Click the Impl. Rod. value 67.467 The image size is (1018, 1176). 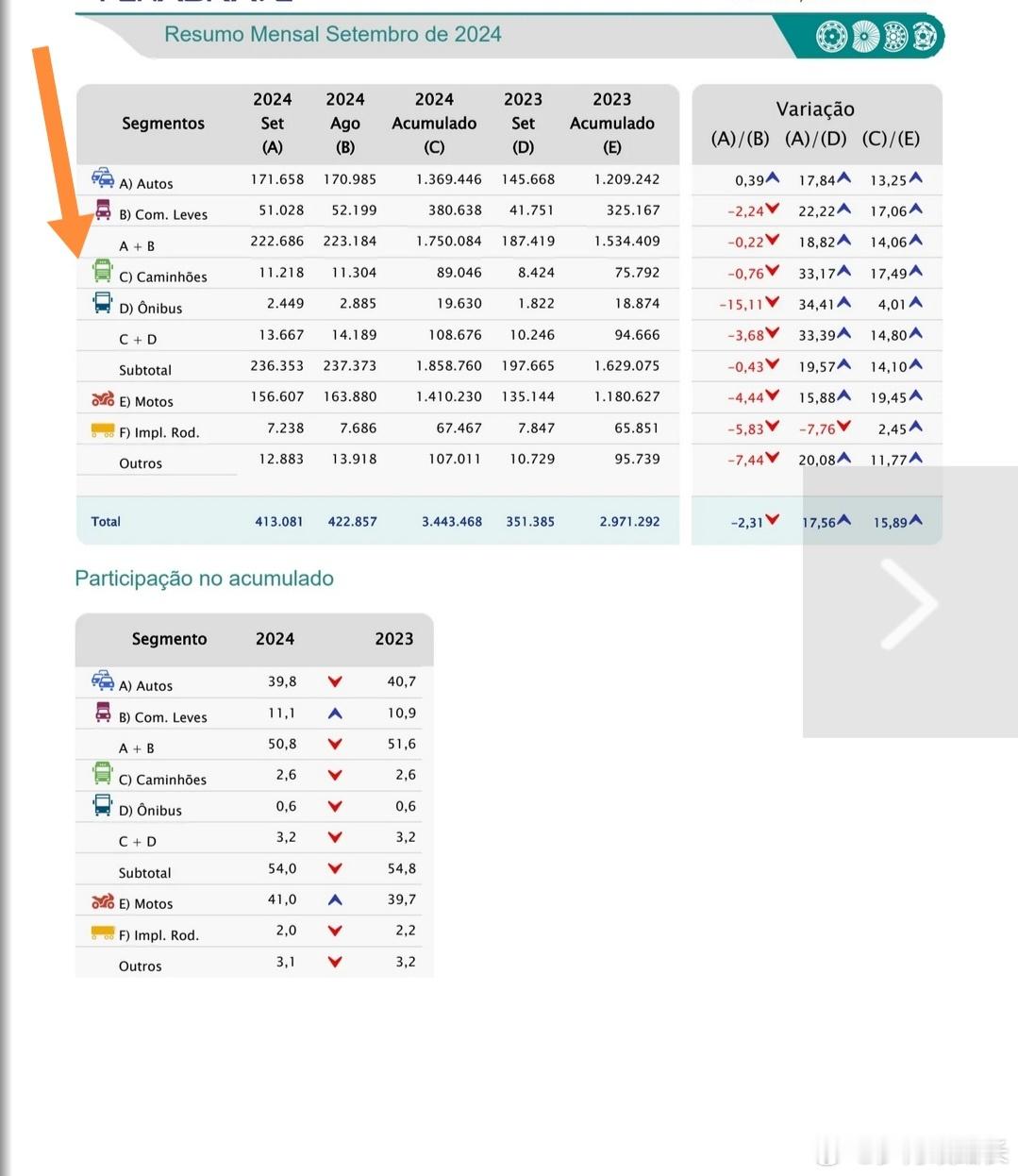coord(459,428)
